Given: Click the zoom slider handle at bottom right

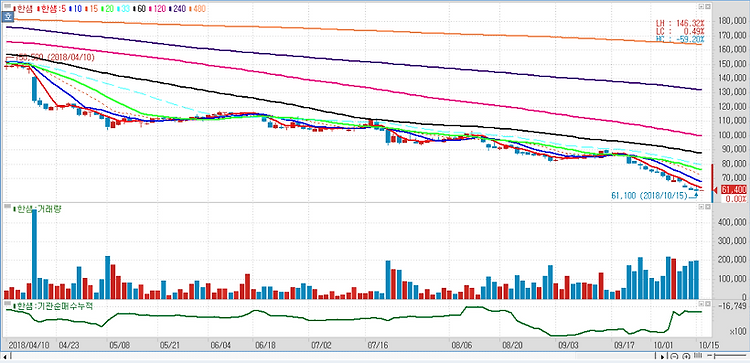Looking at the screenshot, I should 714,356.
